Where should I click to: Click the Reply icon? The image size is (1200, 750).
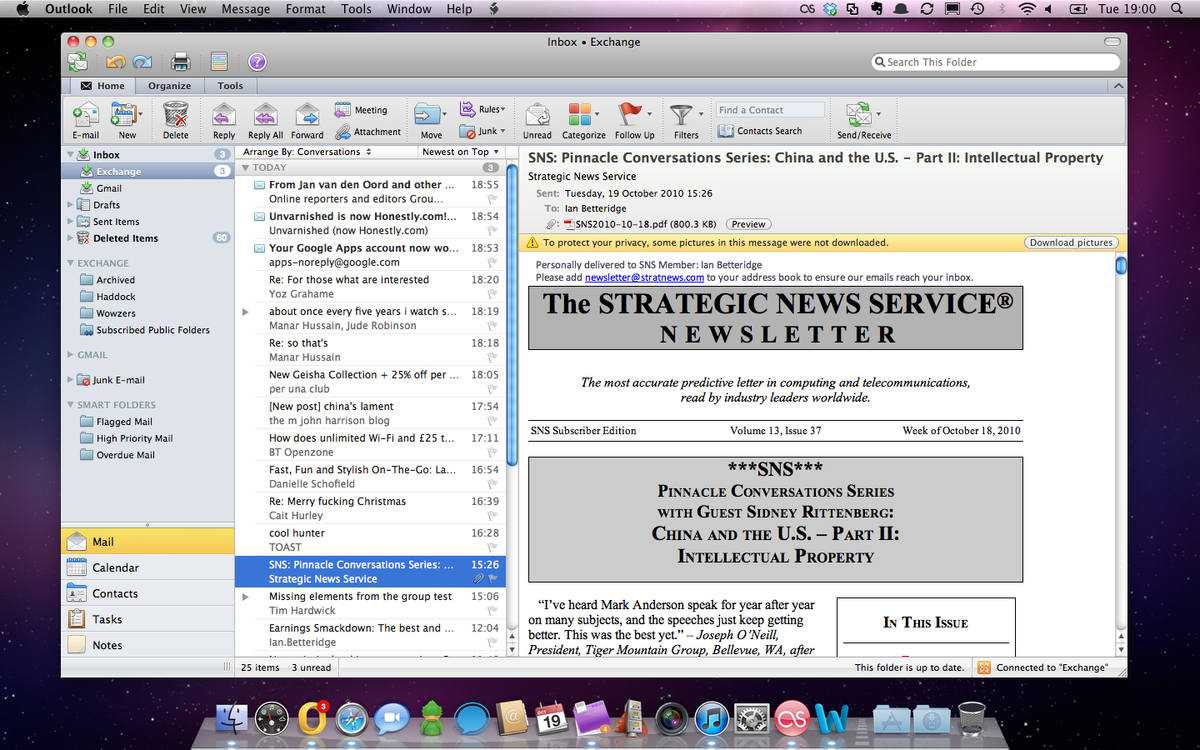(224, 114)
